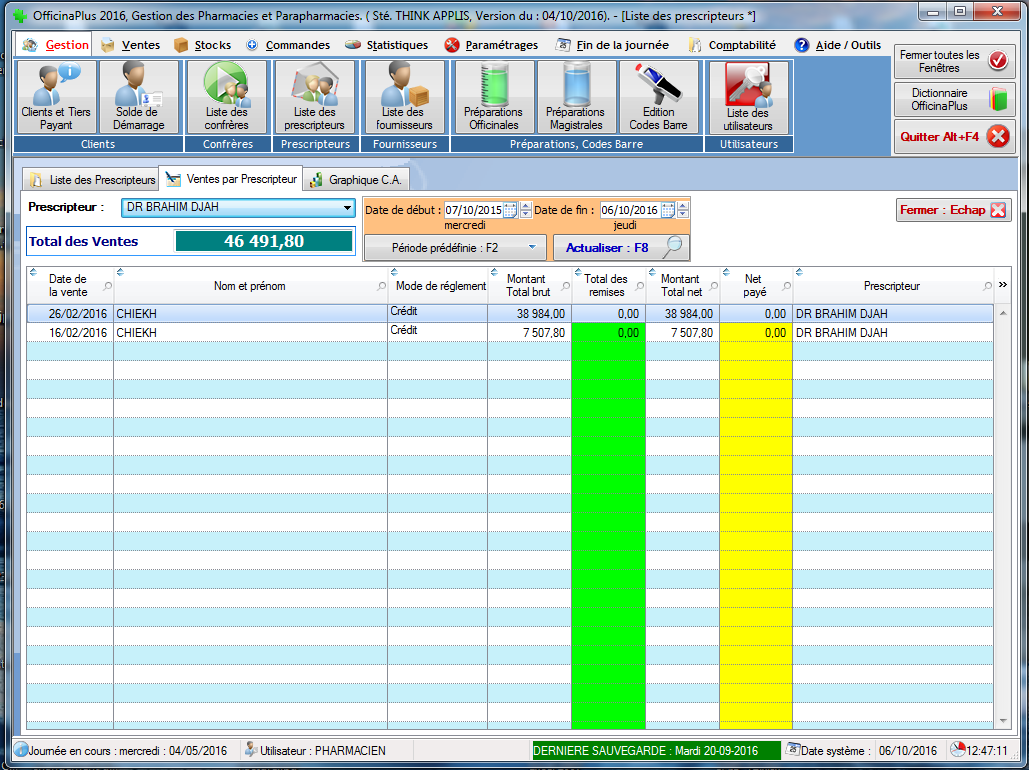1029x770 pixels.
Task: Open Edition Codes Barre tool
Action: coord(658,97)
